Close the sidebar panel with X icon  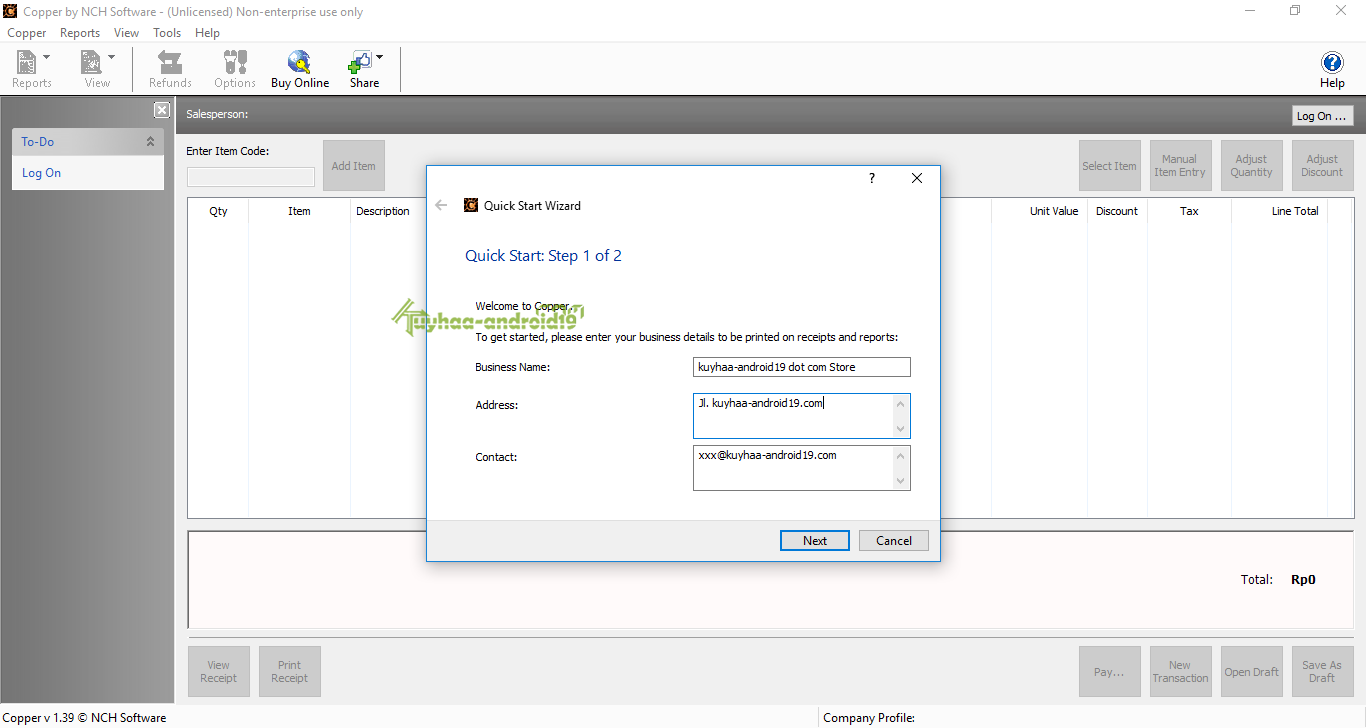[162, 110]
